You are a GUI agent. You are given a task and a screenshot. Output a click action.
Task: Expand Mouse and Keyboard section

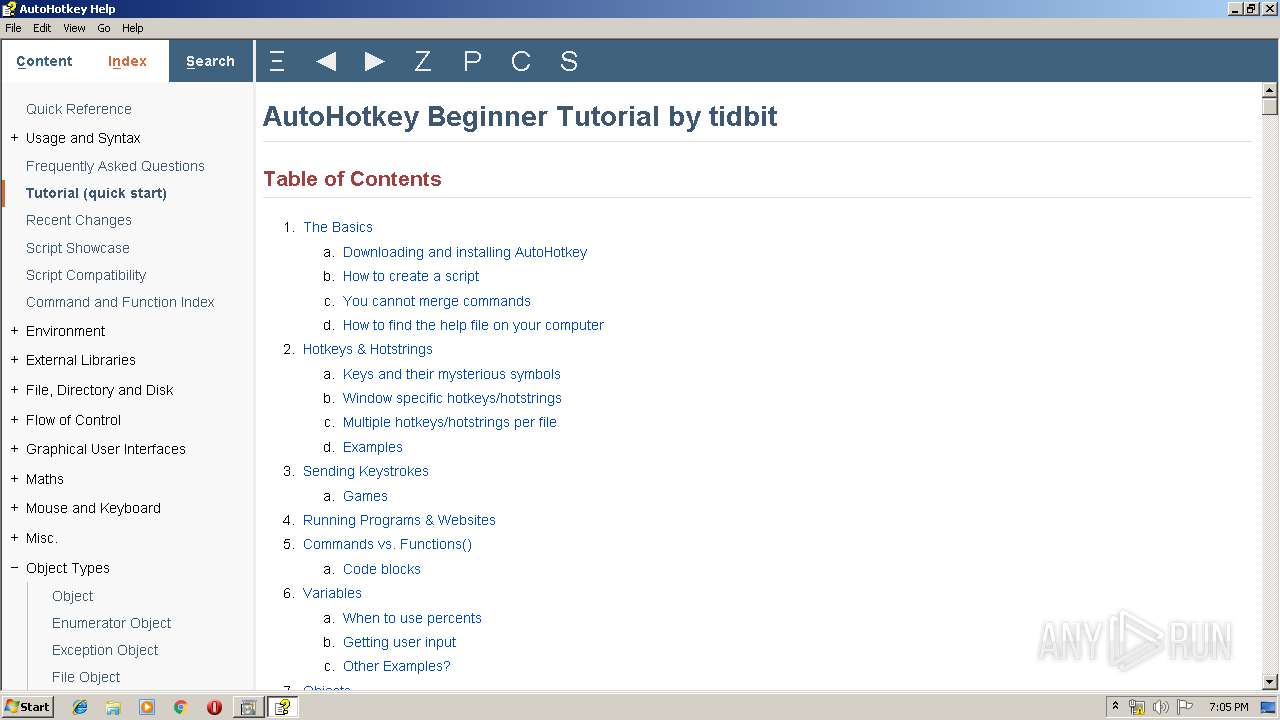coord(14,508)
